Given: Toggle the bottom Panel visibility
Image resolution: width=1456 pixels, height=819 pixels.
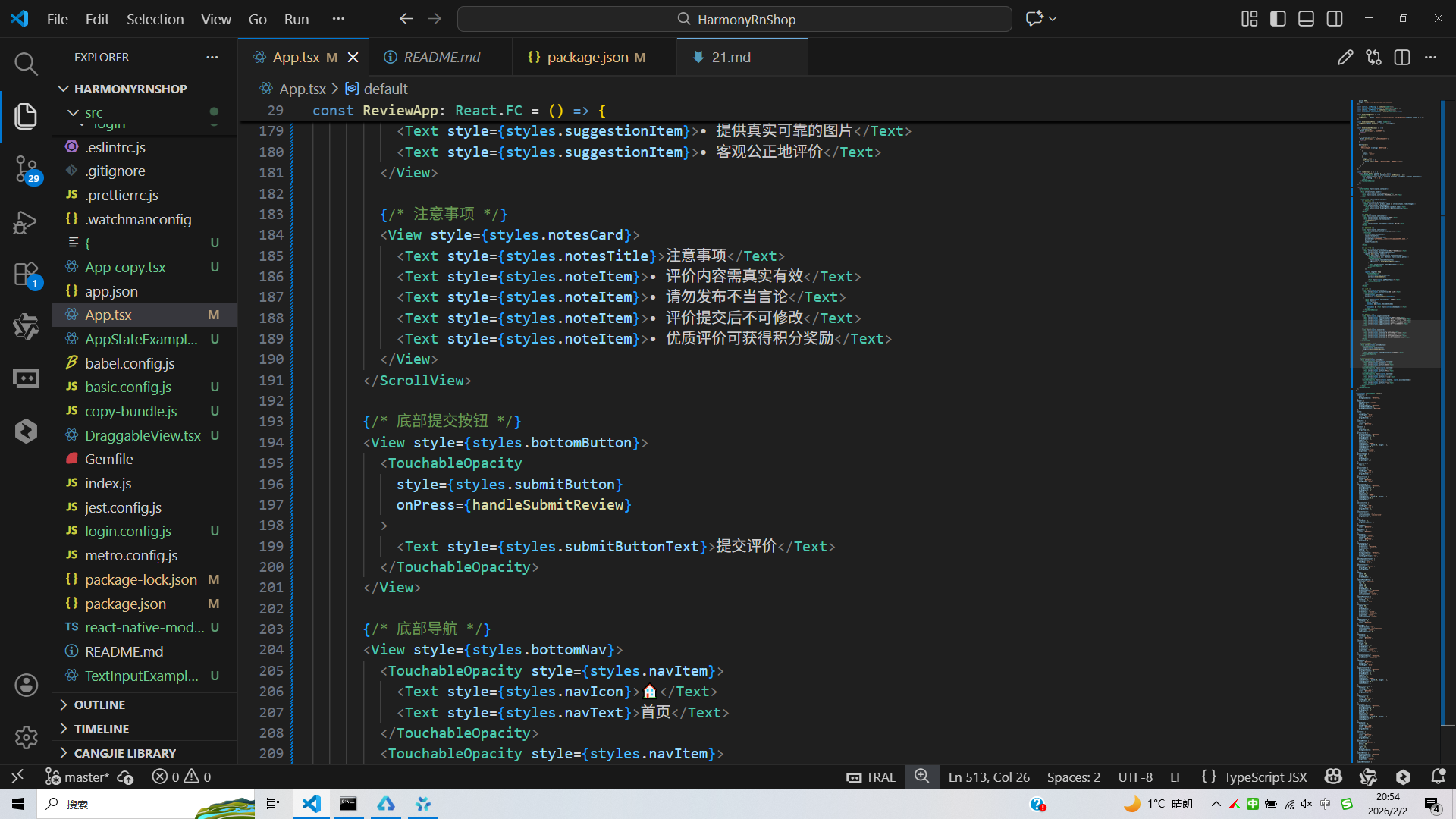Looking at the screenshot, I should [x=1306, y=19].
